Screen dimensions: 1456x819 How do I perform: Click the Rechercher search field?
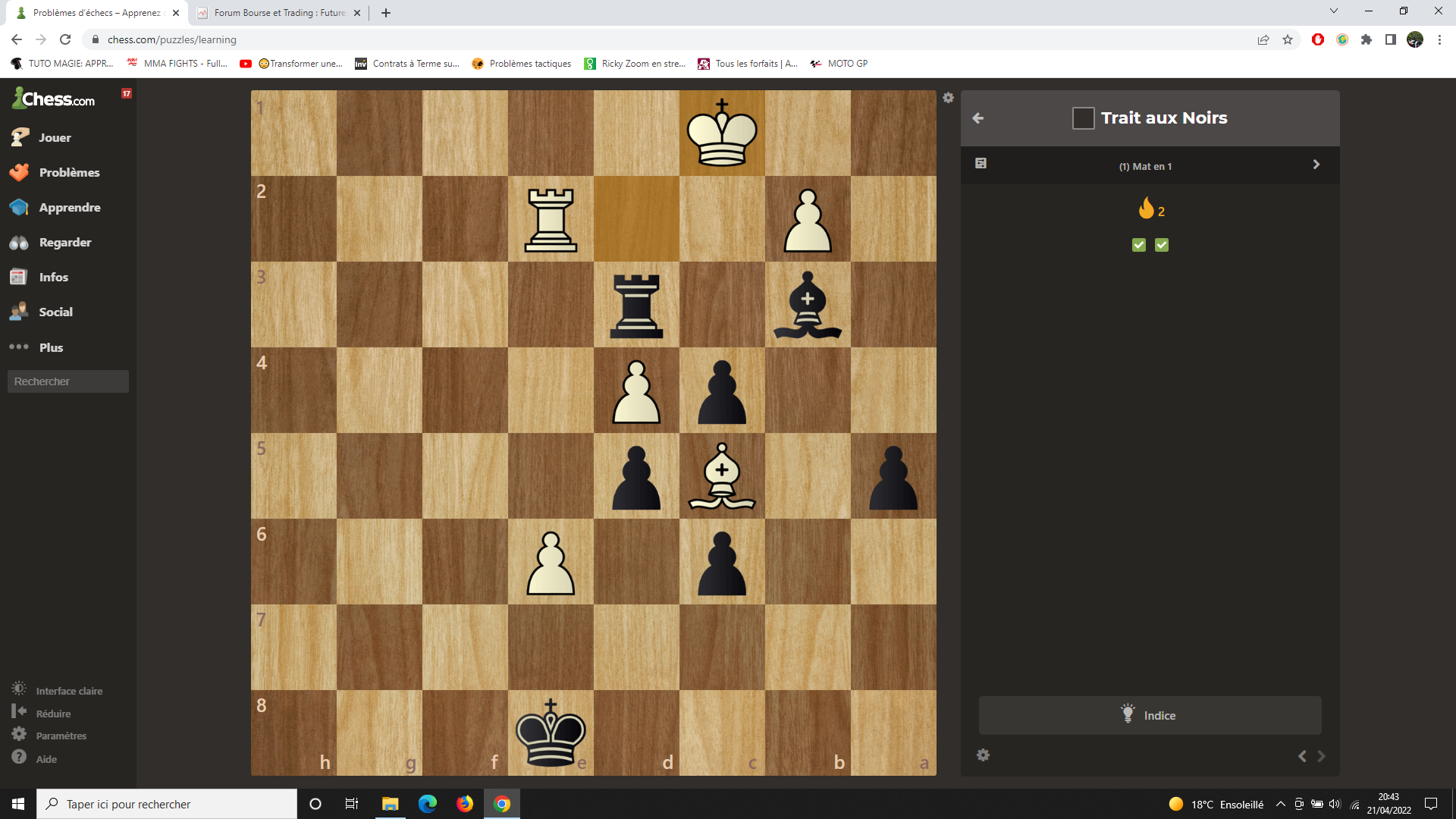coord(68,381)
